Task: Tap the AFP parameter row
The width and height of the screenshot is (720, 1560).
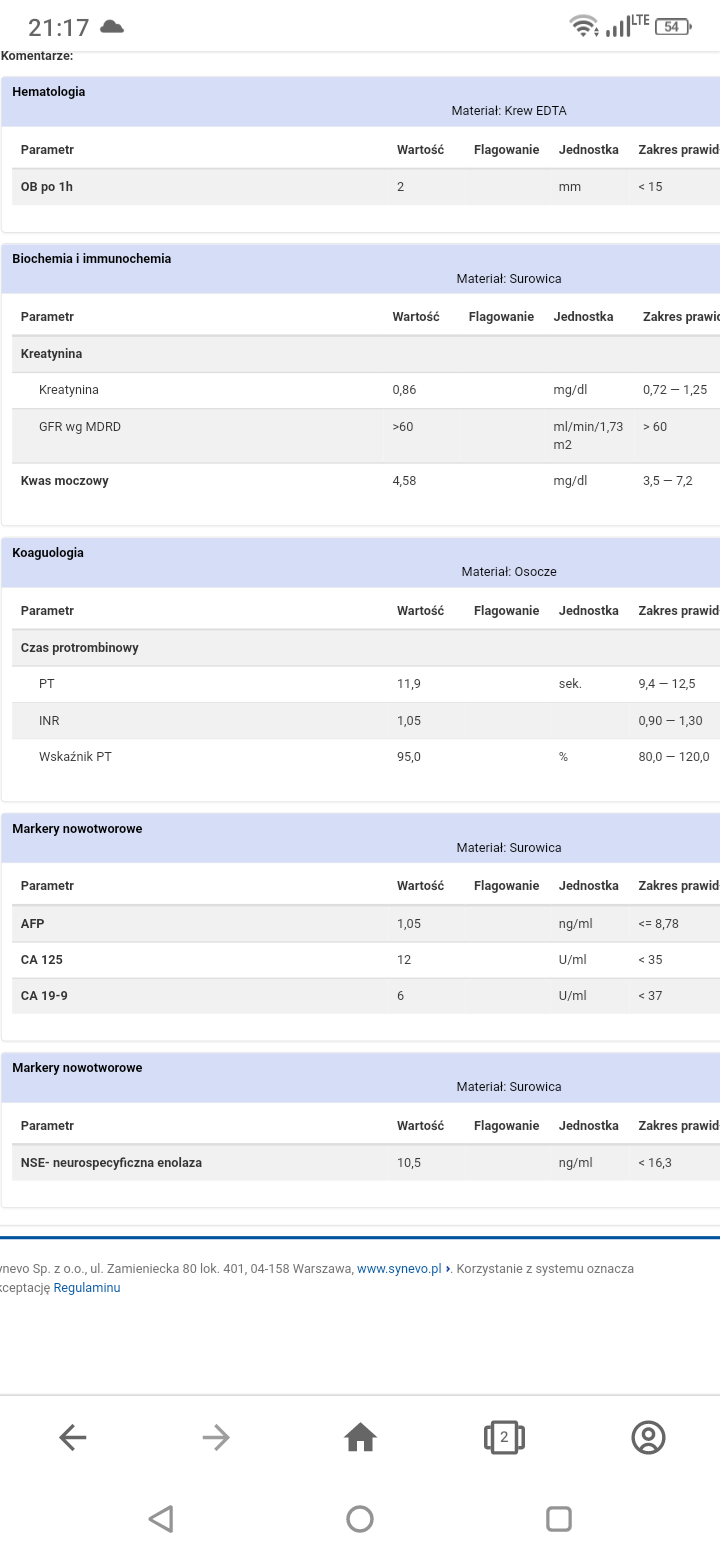Action: click(x=33, y=924)
